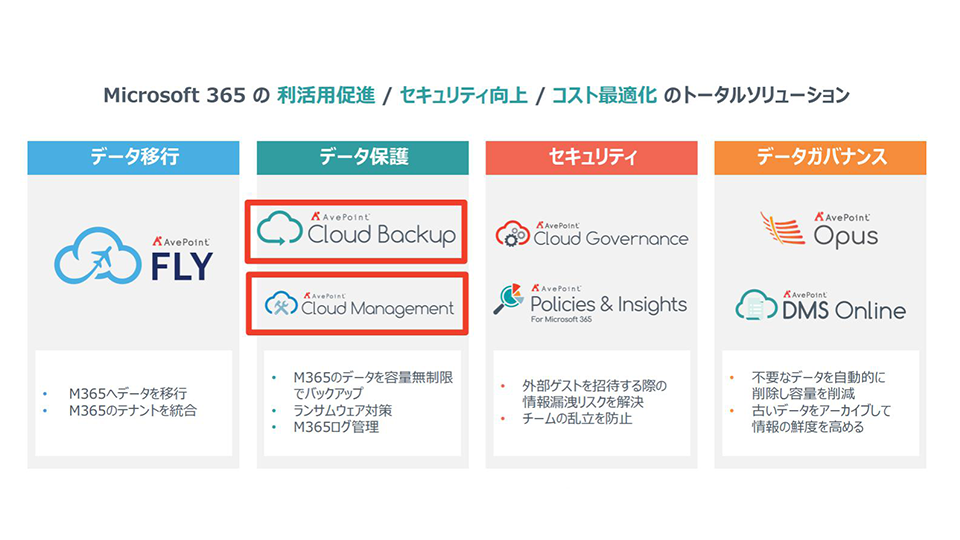Click the Opus orange wing icon
960x540 pixels.
click(782, 229)
